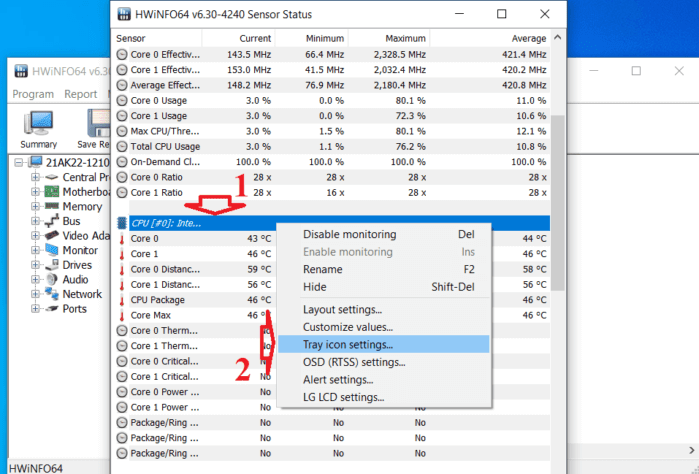Click the CPU [#0] chip icon

pyautogui.click(x=122, y=223)
